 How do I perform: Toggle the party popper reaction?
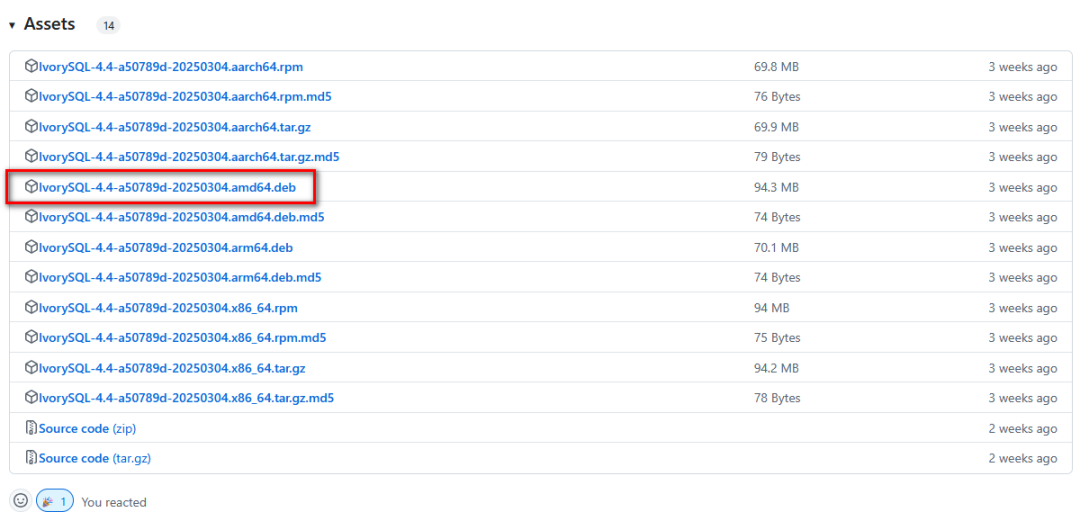point(54,502)
